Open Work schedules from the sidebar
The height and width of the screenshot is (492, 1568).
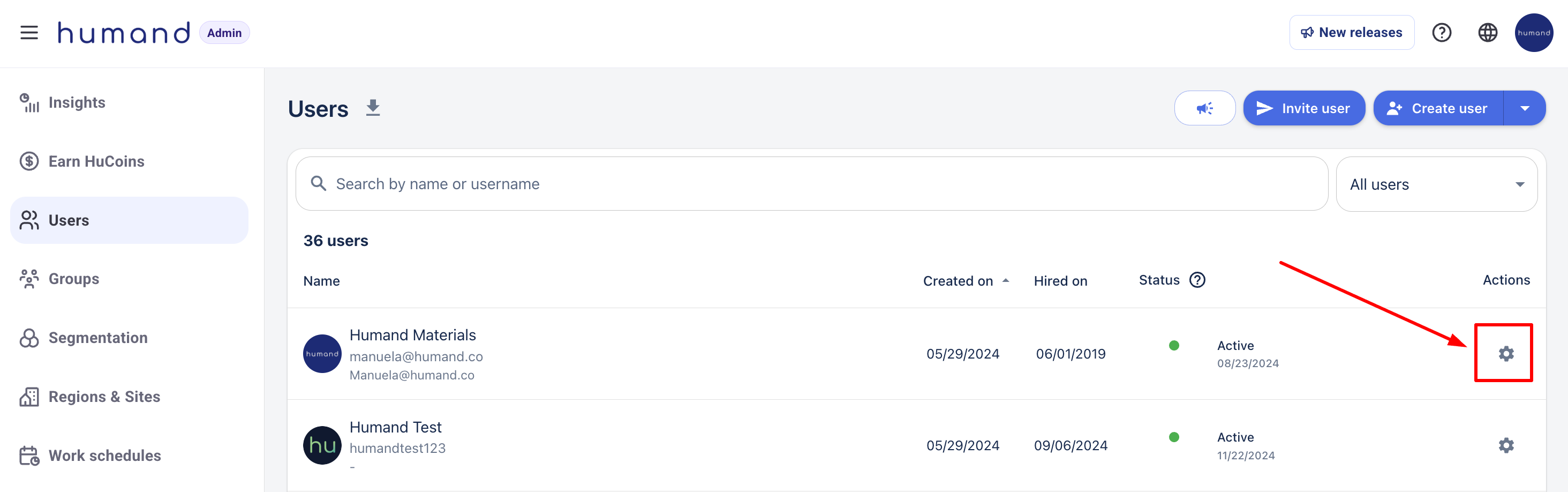[x=104, y=456]
